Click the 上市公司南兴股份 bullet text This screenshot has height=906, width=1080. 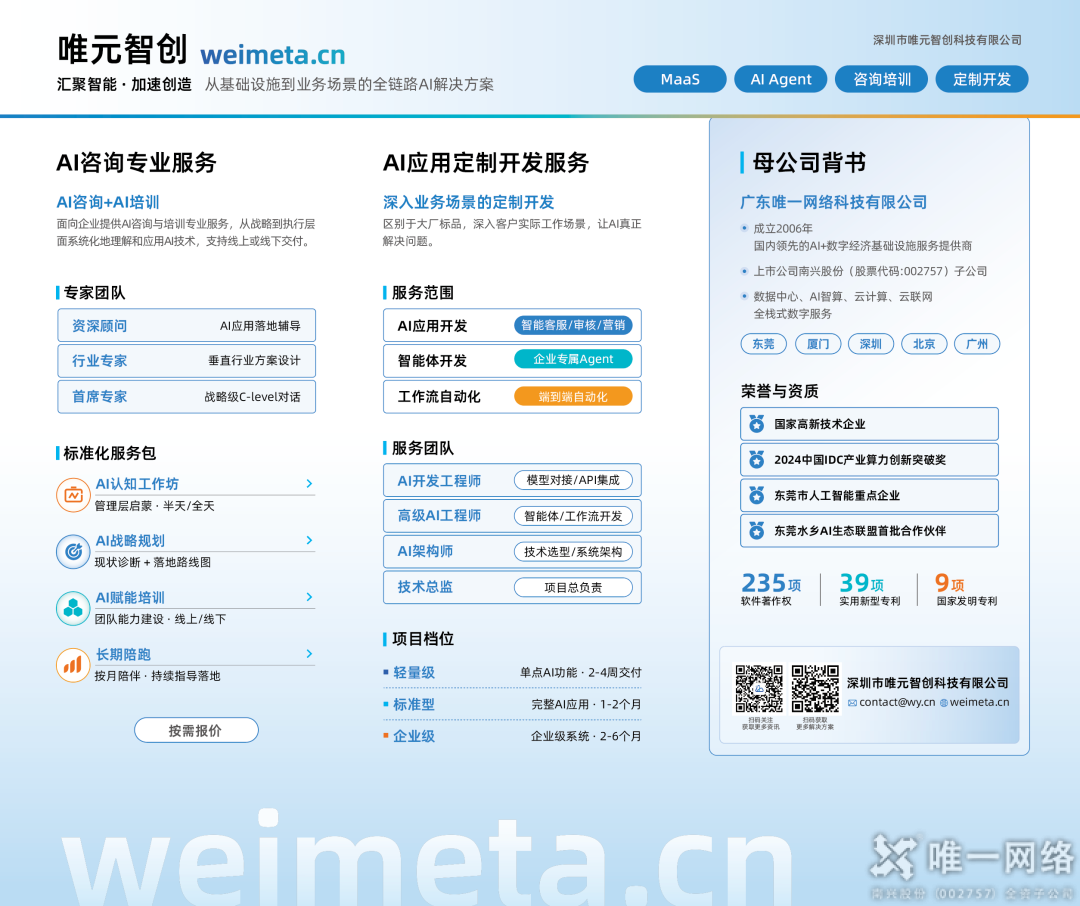click(871, 271)
